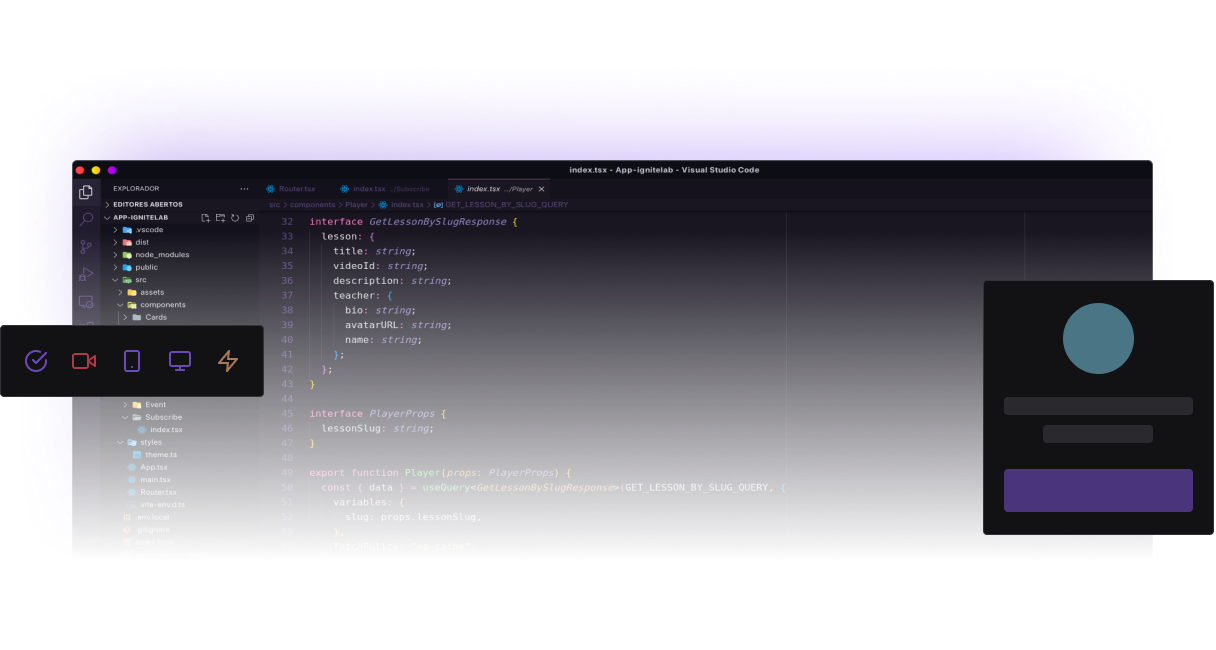Refresh the Explorer using its refresh icon

click(x=235, y=218)
